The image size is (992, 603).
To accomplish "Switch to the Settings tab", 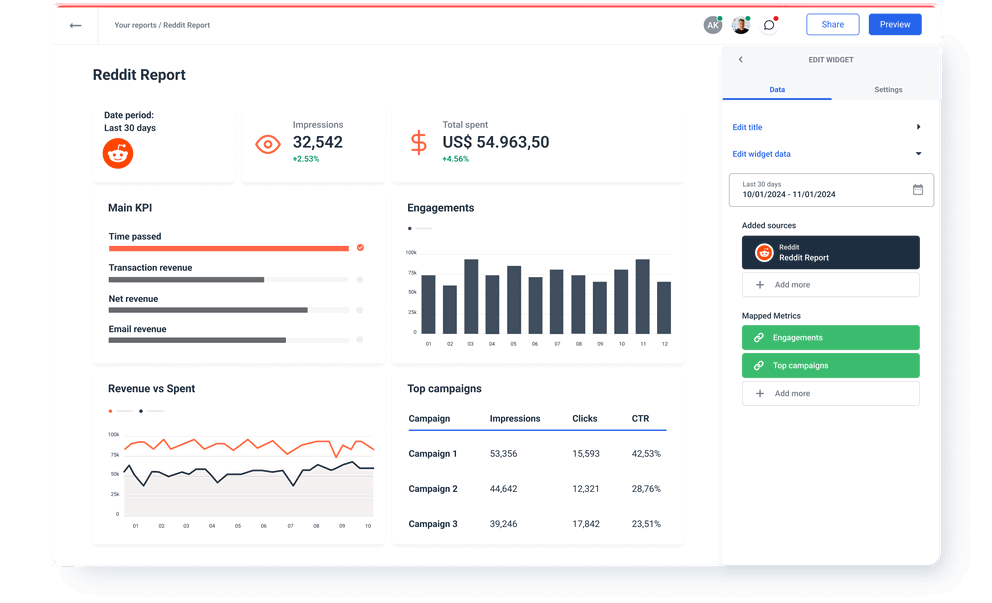I will [x=888, y=90].
